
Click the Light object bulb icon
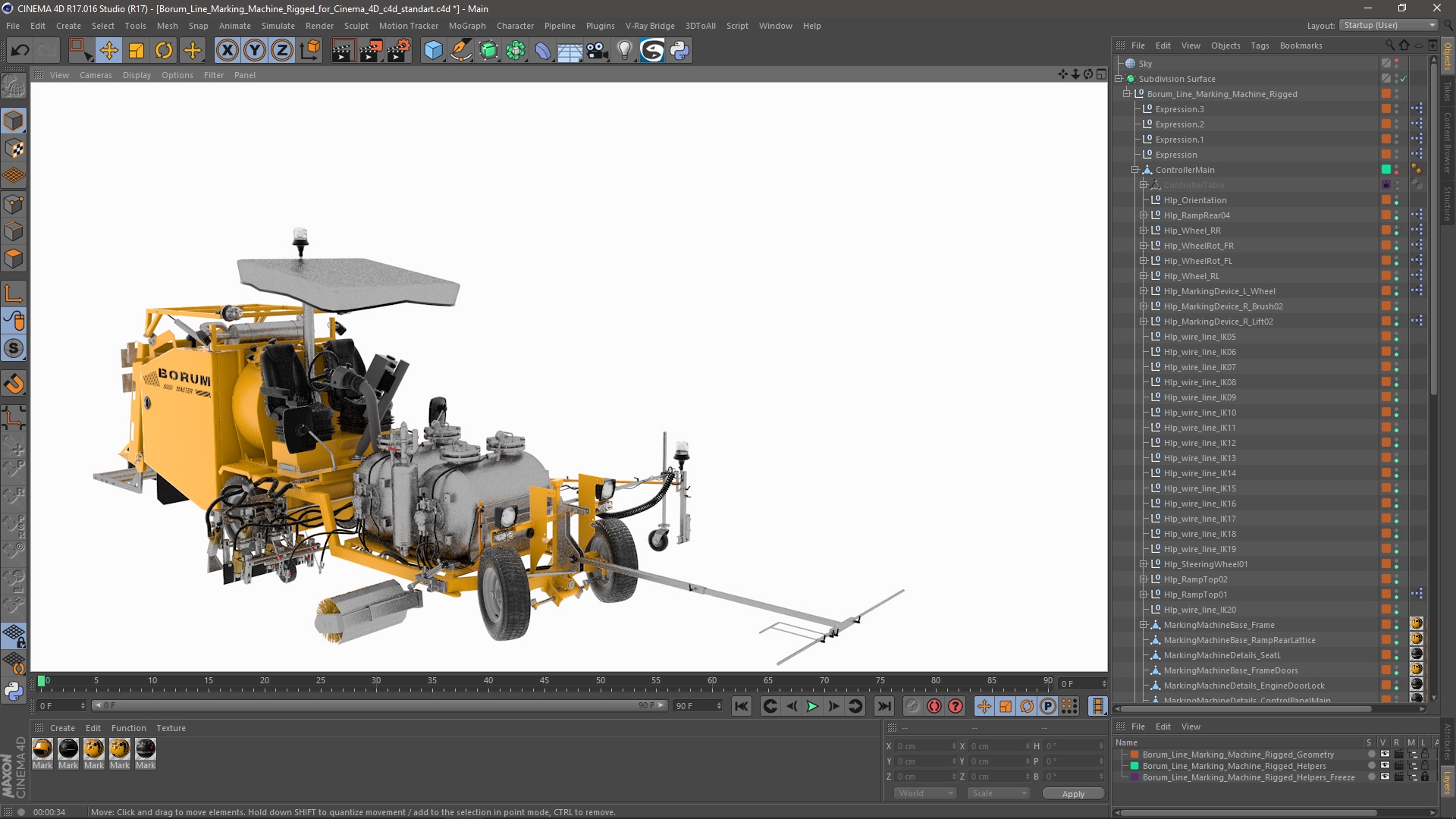[624, 51]
